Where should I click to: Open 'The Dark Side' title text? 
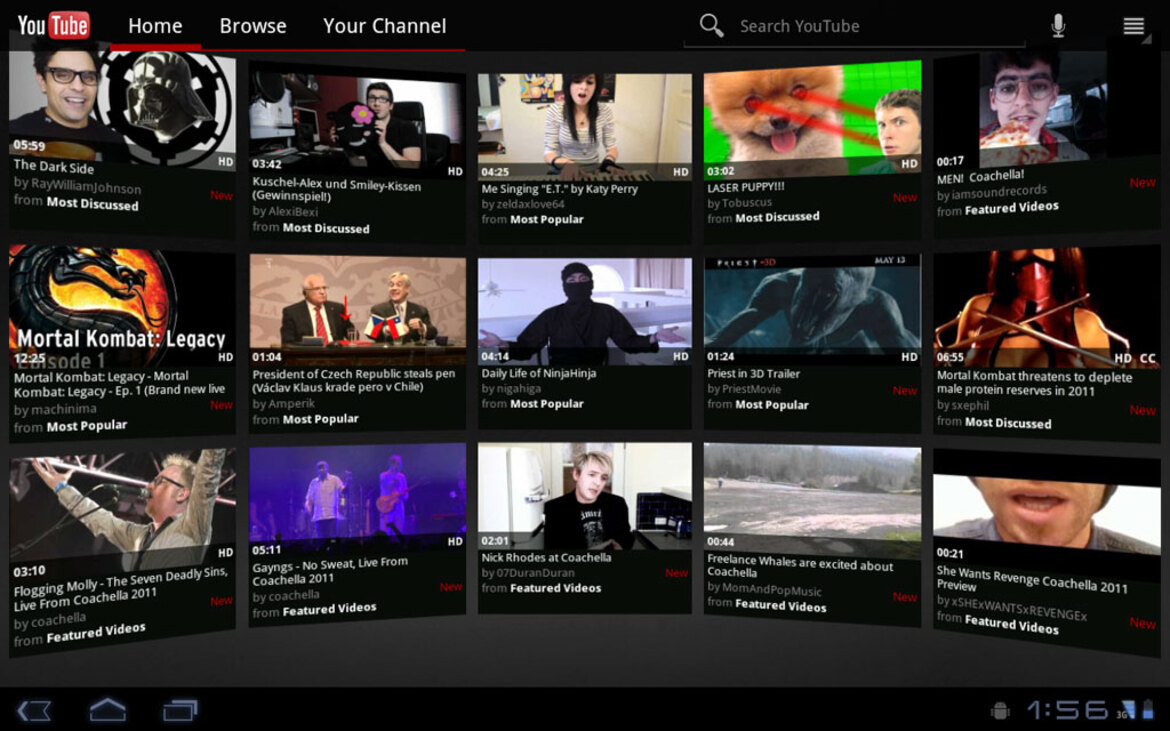[54, 167]
